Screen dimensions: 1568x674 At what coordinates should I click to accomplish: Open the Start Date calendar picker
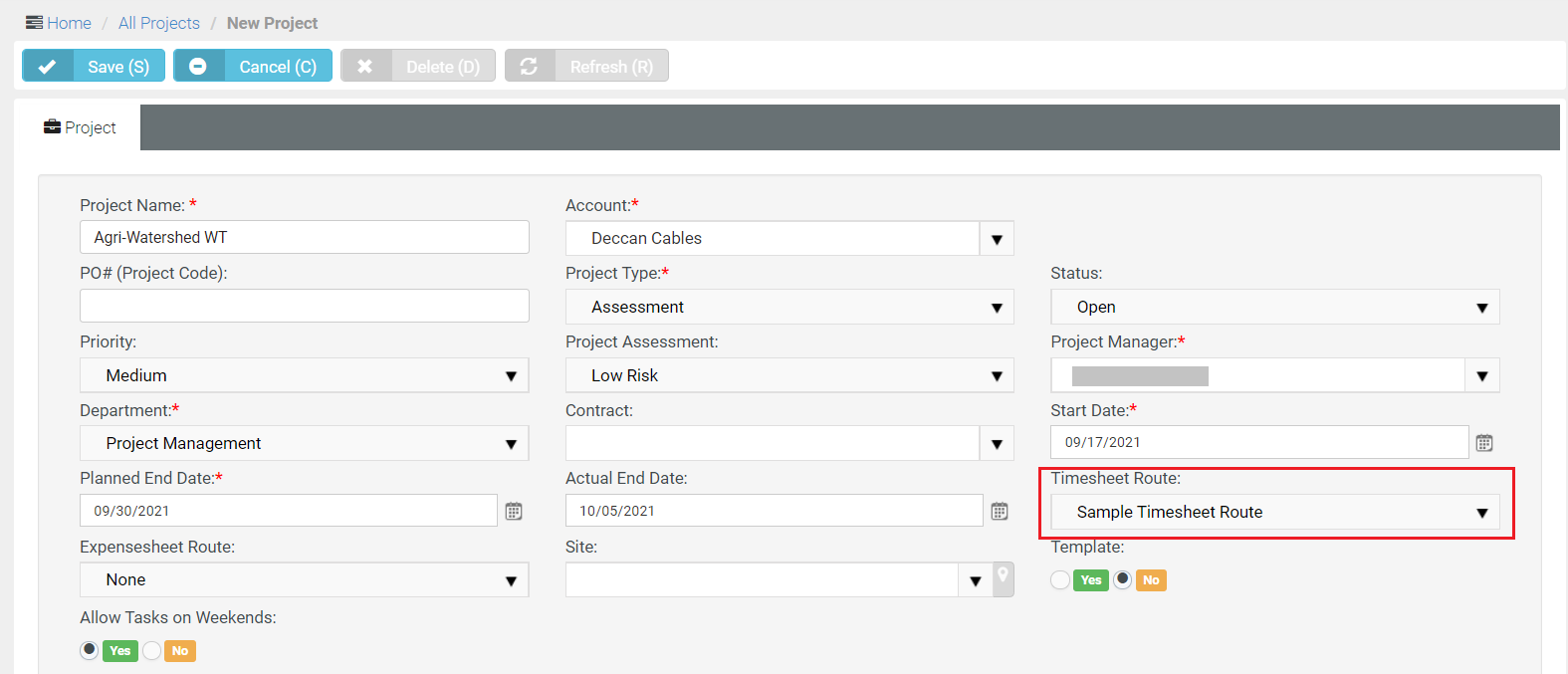click(1483, 443)
